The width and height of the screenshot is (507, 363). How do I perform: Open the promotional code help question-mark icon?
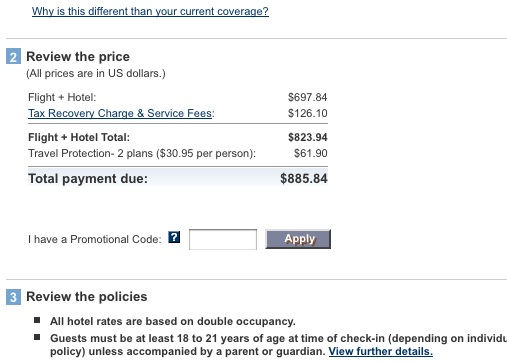(x=174, y=237)
